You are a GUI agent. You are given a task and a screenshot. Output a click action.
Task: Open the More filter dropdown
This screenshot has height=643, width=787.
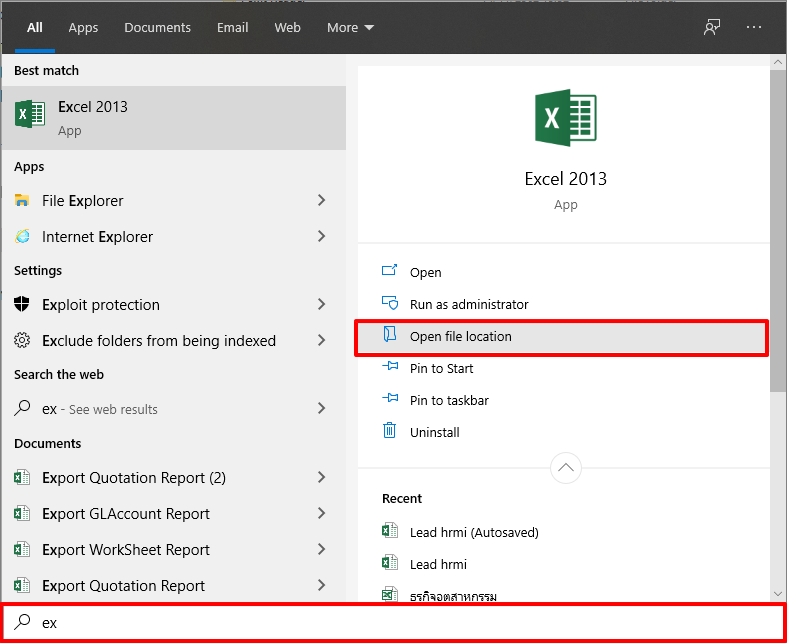click(350, 28)
